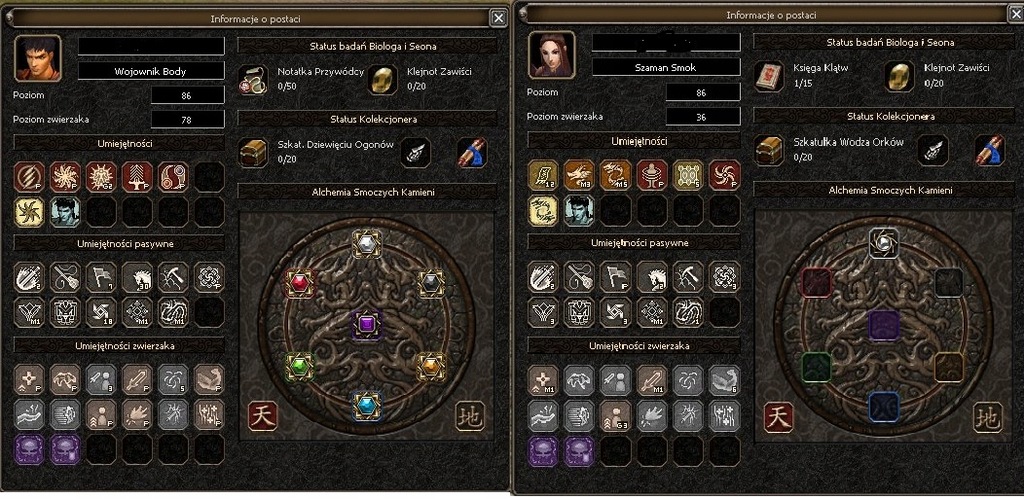Screen dimensions: 1024x499
Task: Click the red ruby dragon stone
Action: (300, 283)
